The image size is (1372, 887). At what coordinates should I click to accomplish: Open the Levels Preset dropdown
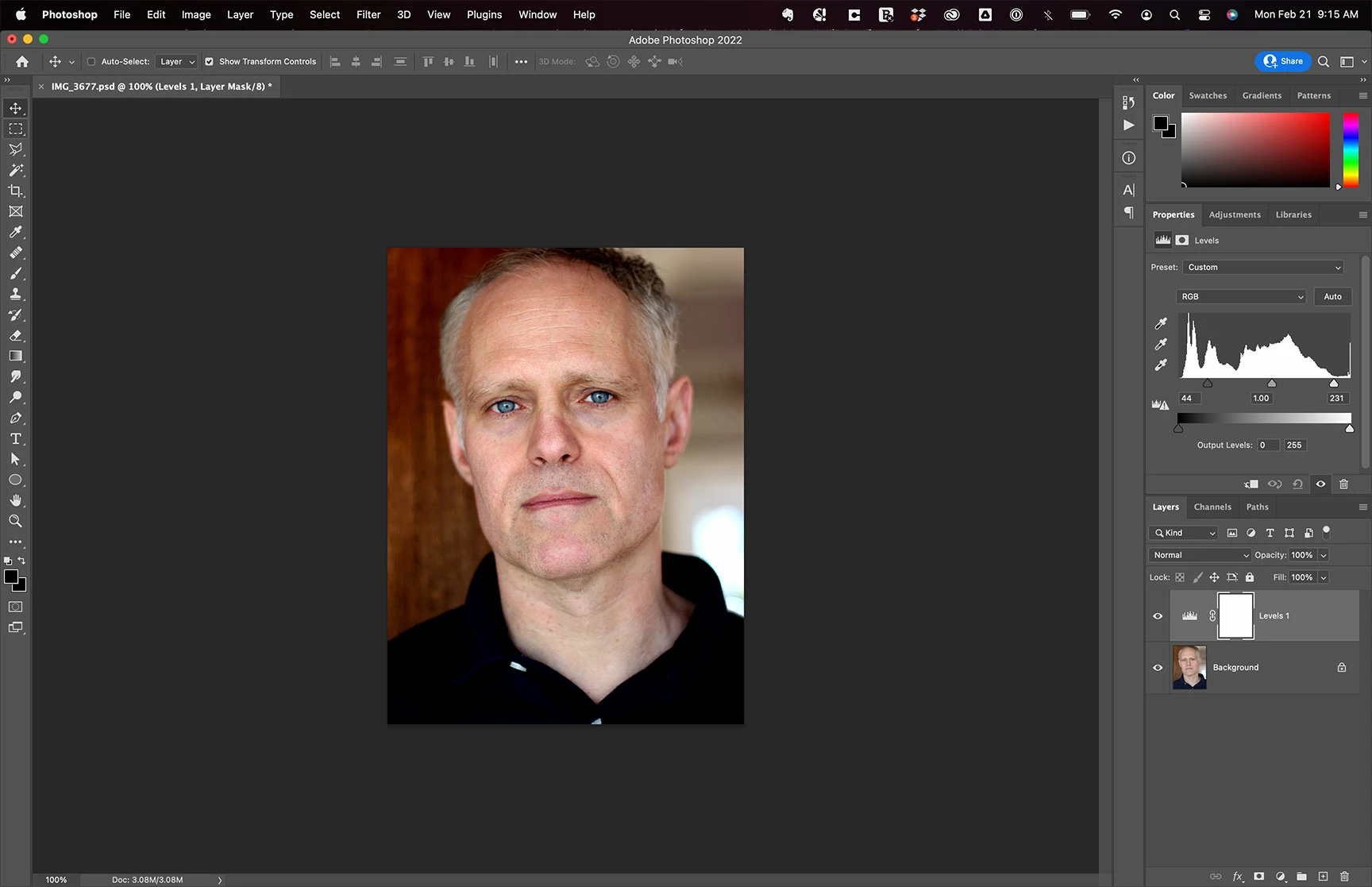1262,267
